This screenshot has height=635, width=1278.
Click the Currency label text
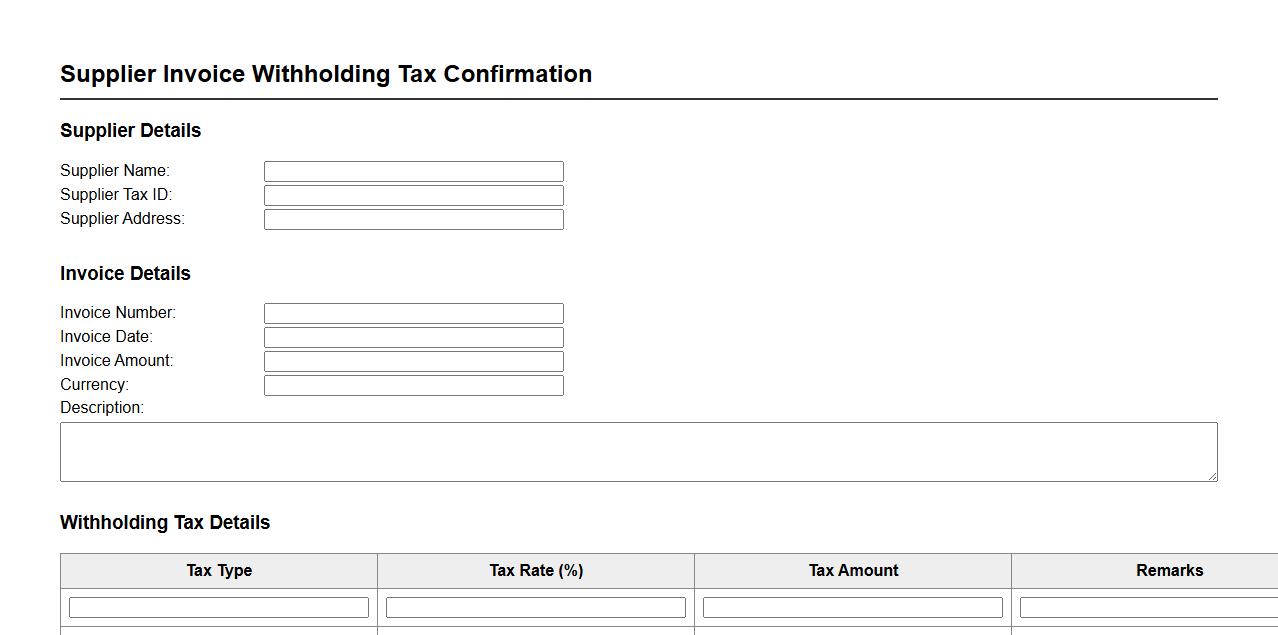coord(94,385)
